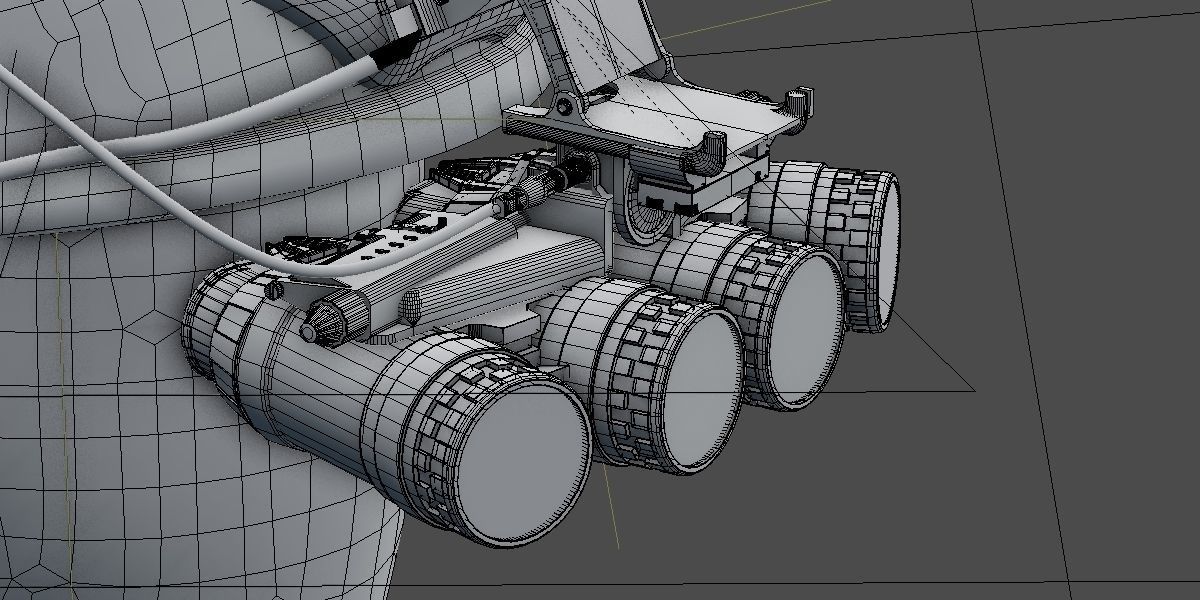Select the hinge pin on mount arm
The image size is (1200, 600).
click(x=567, y=106)
